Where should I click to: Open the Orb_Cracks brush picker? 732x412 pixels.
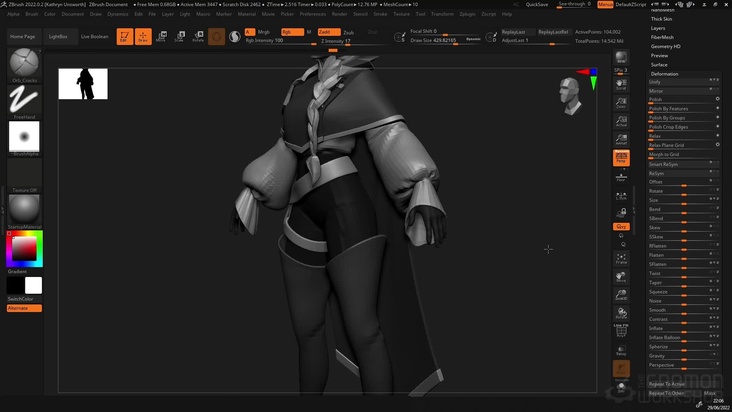coord(24,65)
